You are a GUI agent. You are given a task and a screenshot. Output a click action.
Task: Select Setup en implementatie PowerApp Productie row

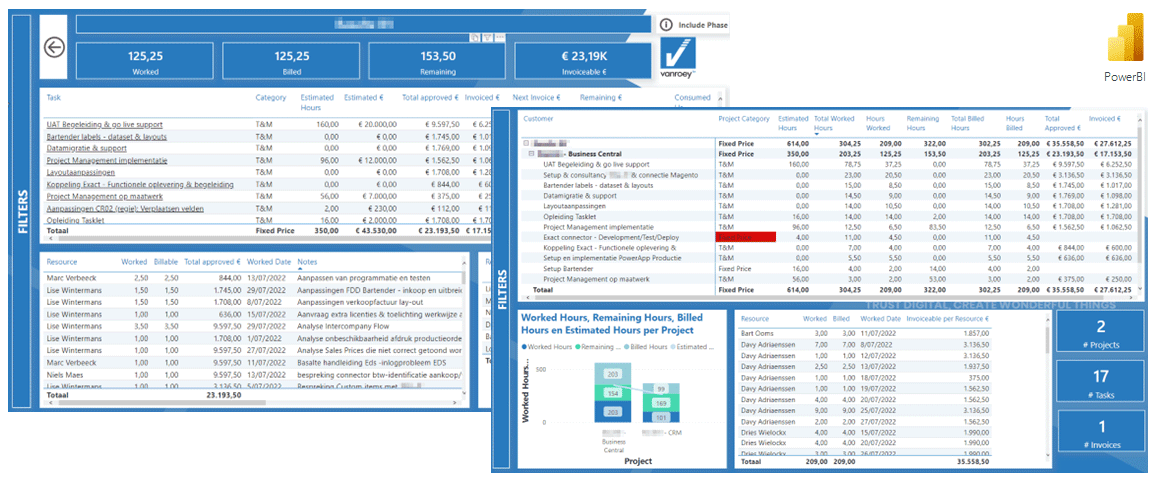(x=829, y=258)
